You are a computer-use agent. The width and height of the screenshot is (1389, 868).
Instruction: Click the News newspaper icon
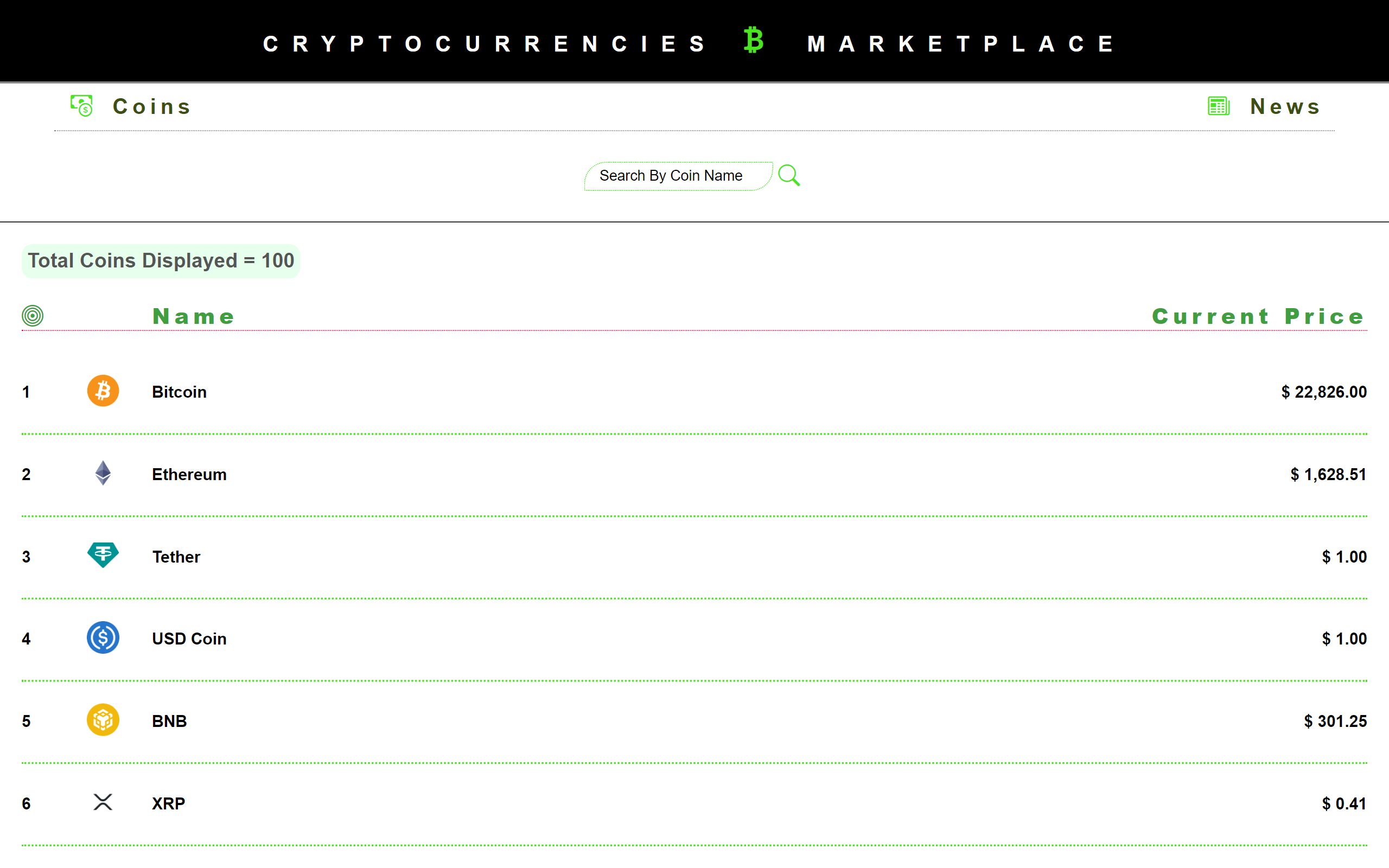(1218, 106)
